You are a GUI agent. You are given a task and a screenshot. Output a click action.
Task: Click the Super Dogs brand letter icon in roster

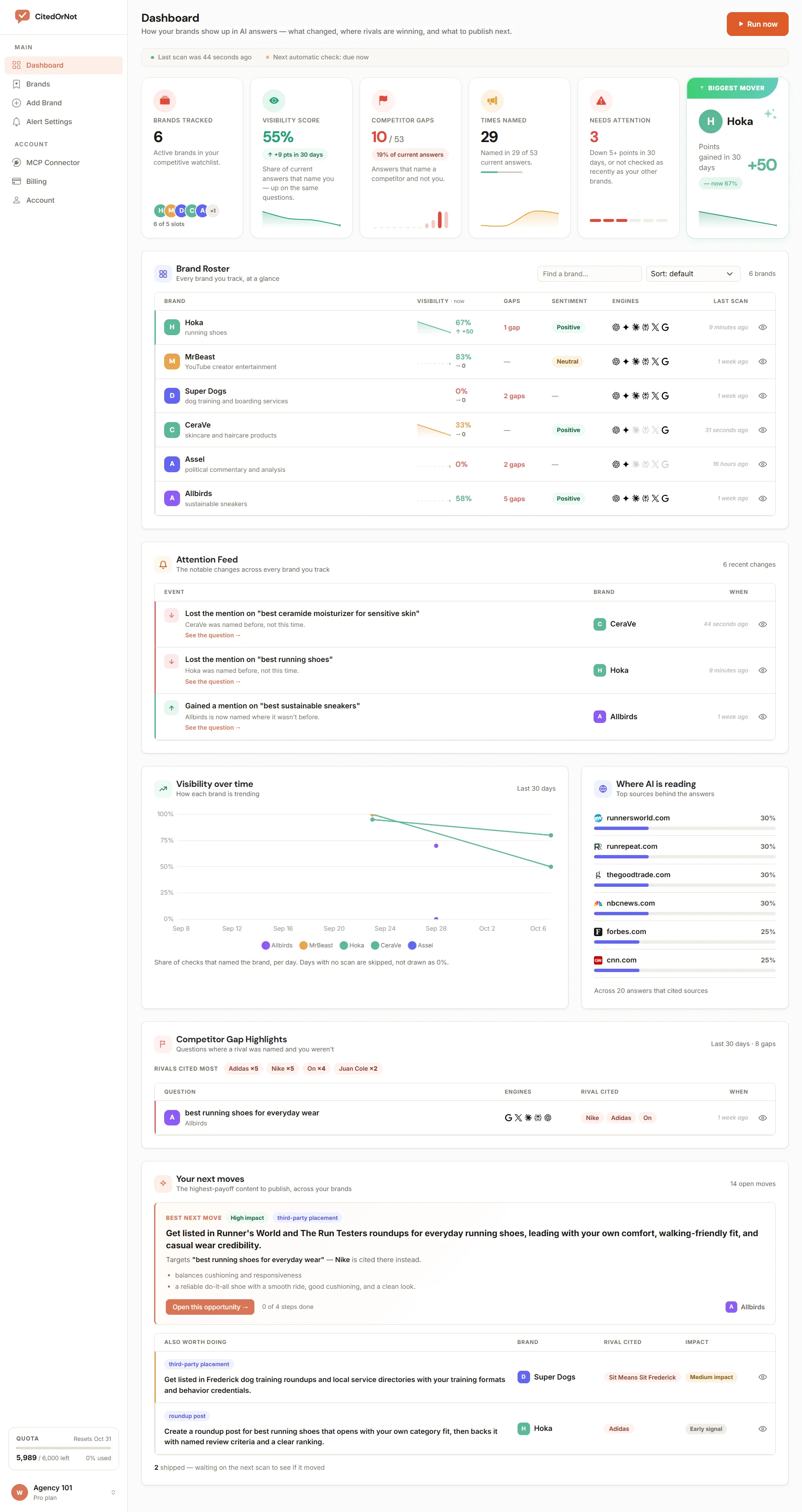(172, 396)
